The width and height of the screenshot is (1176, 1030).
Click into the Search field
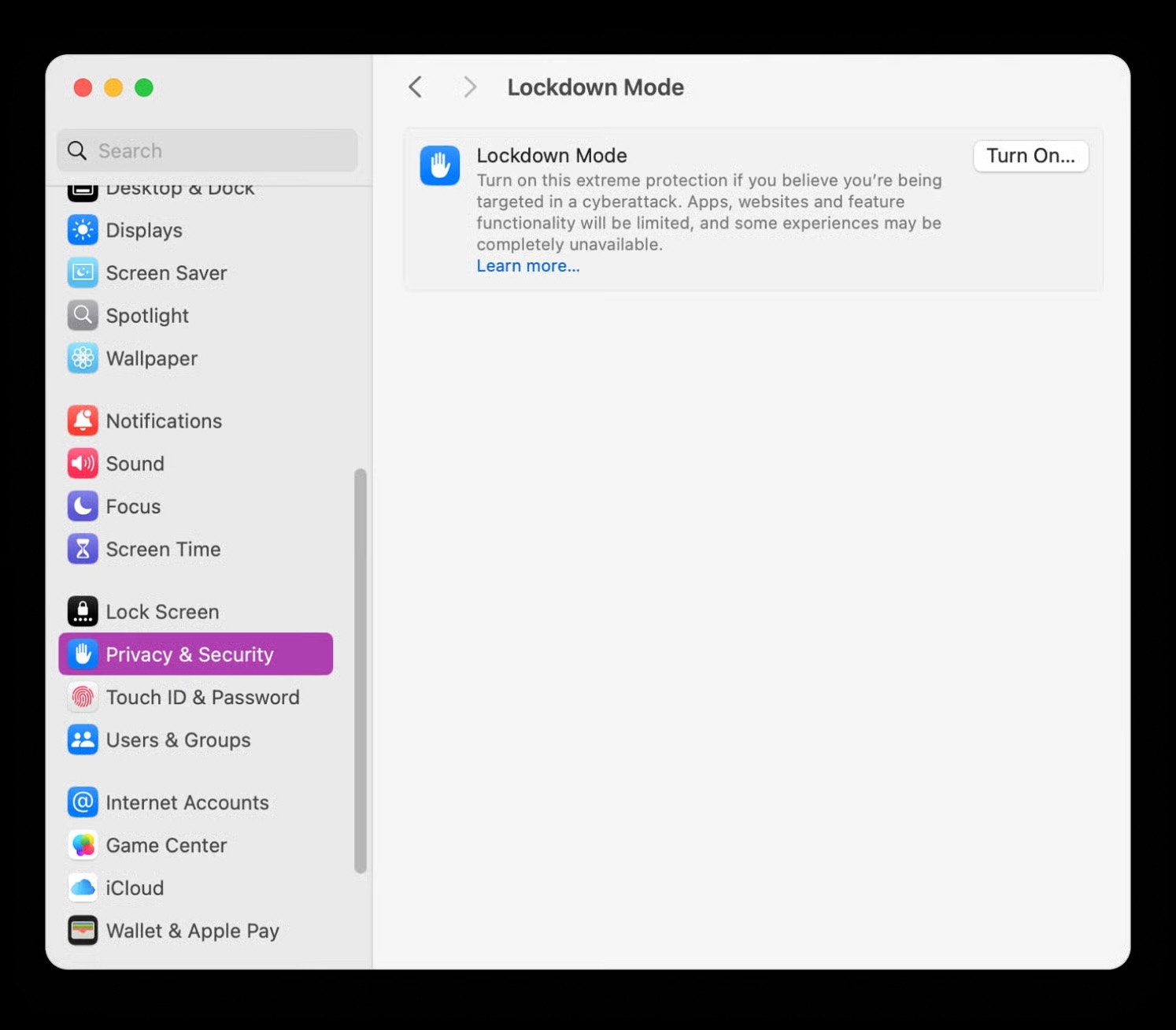(x=207, y=150)
